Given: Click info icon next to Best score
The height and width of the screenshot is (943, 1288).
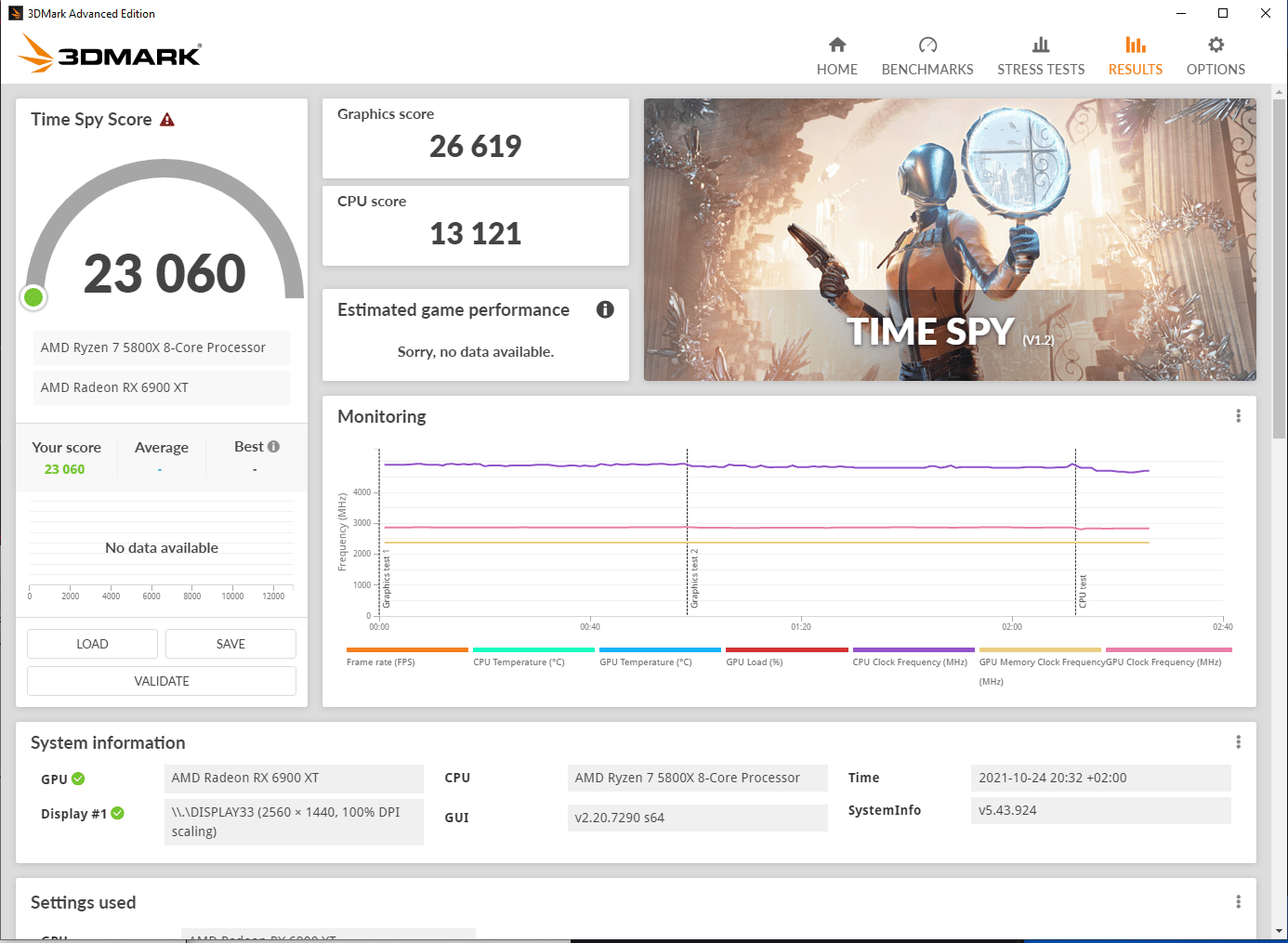Looking at the screenshot, I should pos(273,447).
